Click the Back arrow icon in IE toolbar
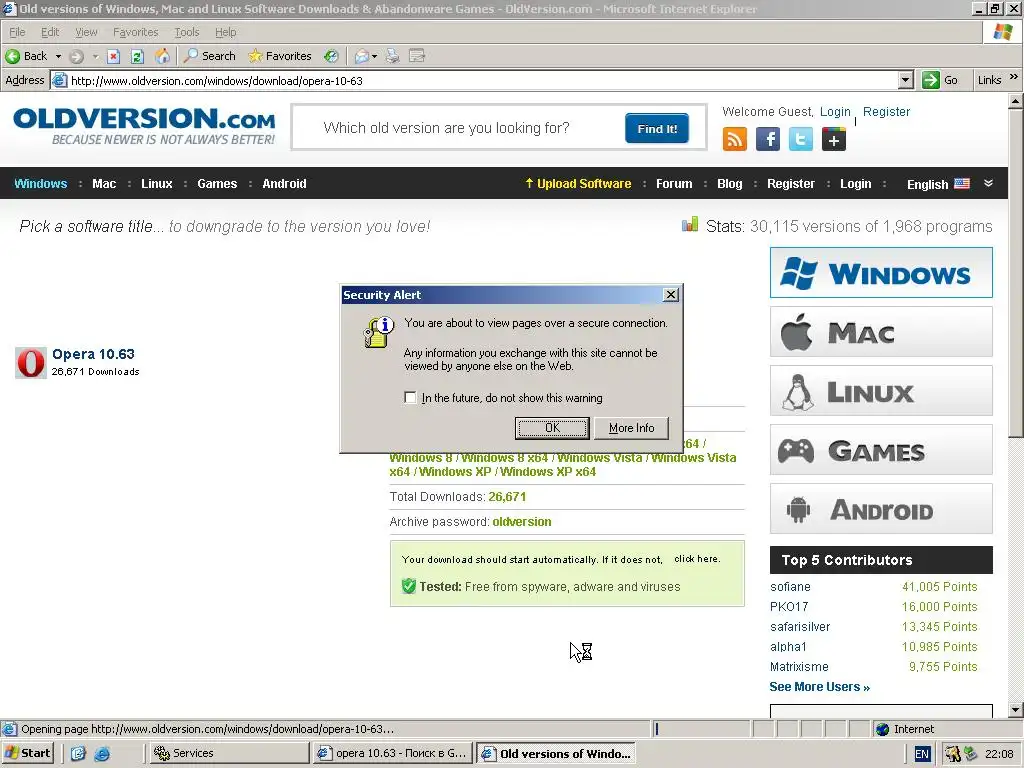1024x768 pixels. [12, 56]
